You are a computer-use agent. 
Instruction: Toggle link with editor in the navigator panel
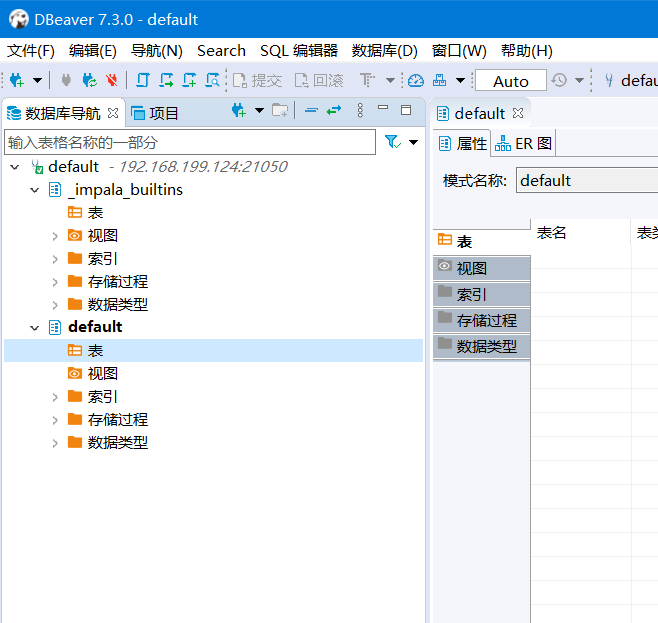[334, 111]
